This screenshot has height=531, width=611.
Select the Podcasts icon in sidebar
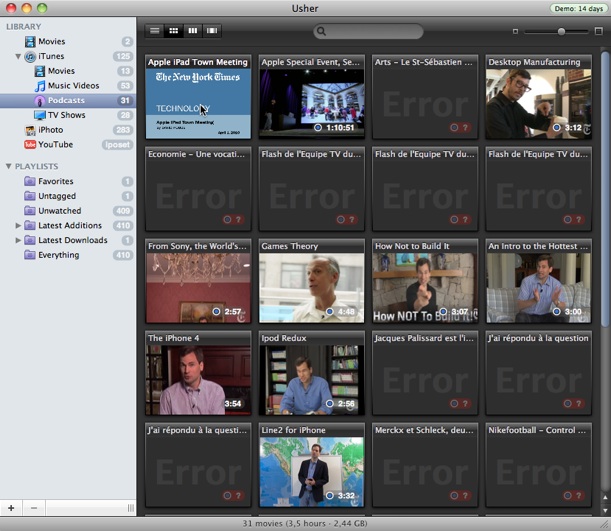(x=40, y=101)
